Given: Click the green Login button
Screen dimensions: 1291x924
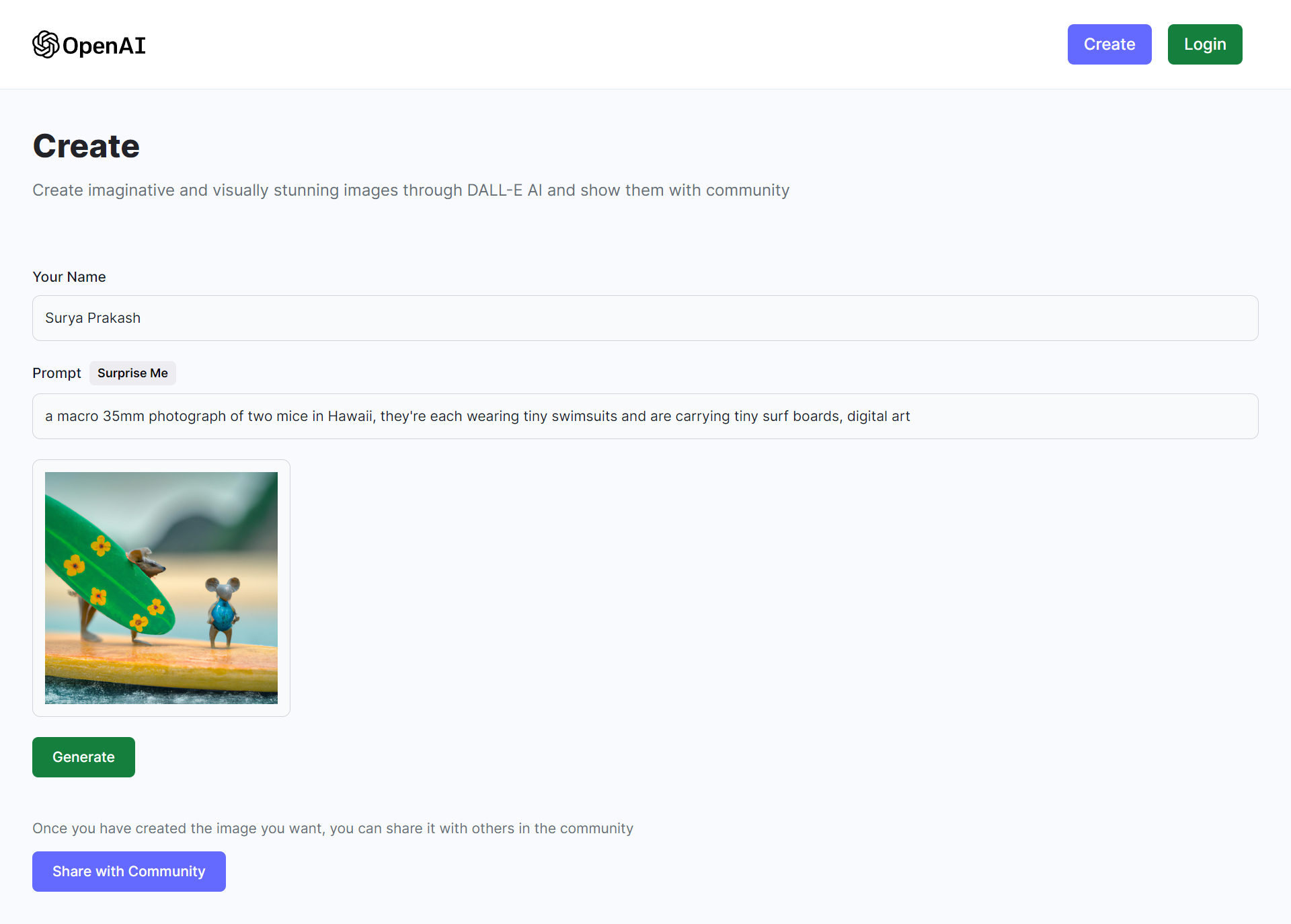Looking at the screenshot, I should click(1205, 44).
